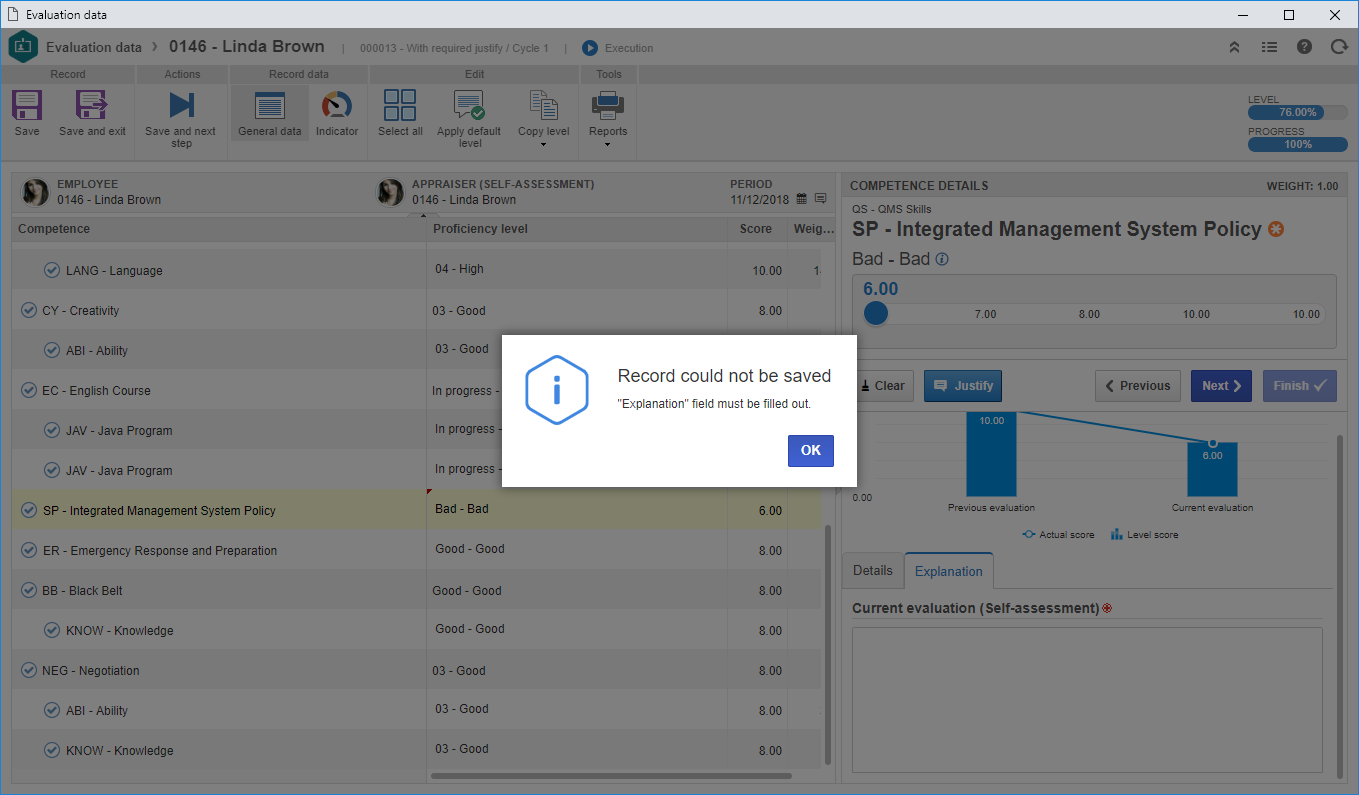Select the ER - Emergency Response and Preparation row
Viewport: 1359px width, 795px height.
(417, 550)
